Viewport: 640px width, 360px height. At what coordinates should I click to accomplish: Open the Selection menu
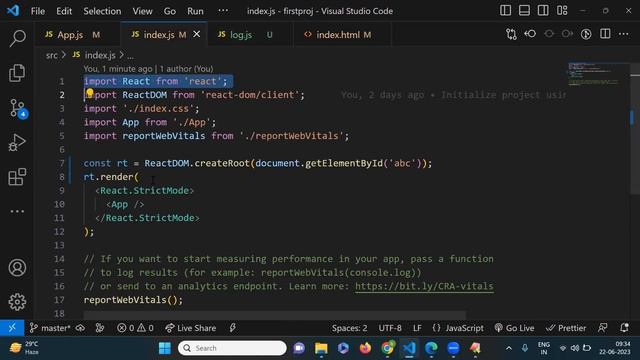coord(102,11)
